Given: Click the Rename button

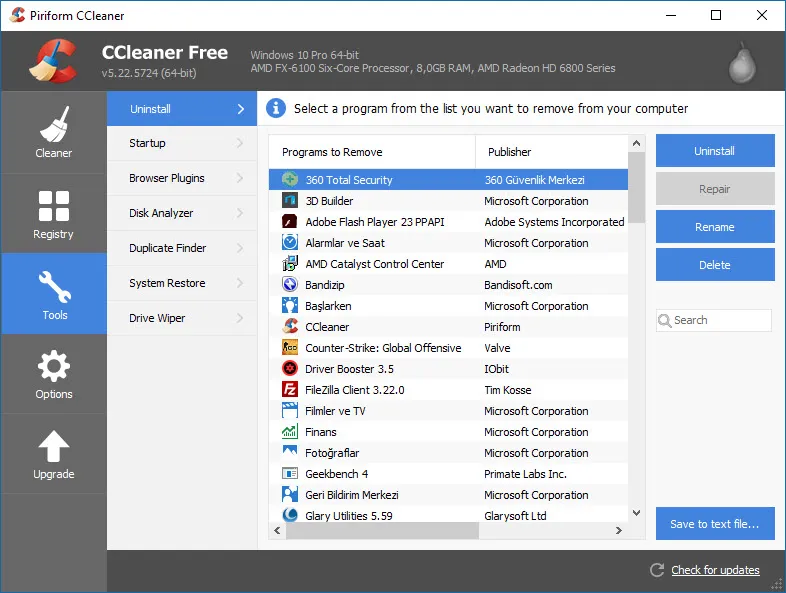Looking at the screenshot, I should [x=715, y=227].
